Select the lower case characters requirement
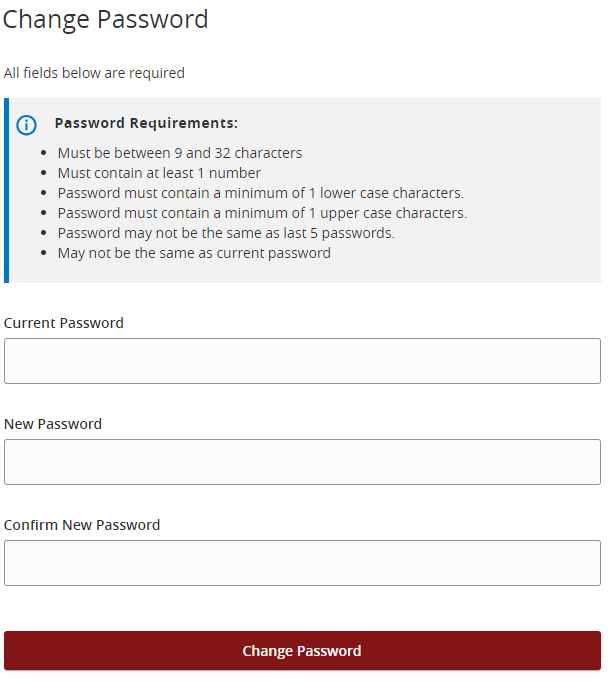This screenshot has width=613, height=685. [x=261, y=193]
